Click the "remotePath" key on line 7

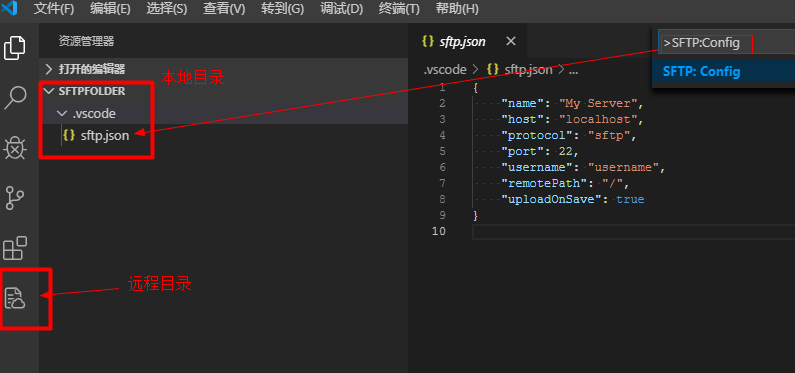point(544,183)
